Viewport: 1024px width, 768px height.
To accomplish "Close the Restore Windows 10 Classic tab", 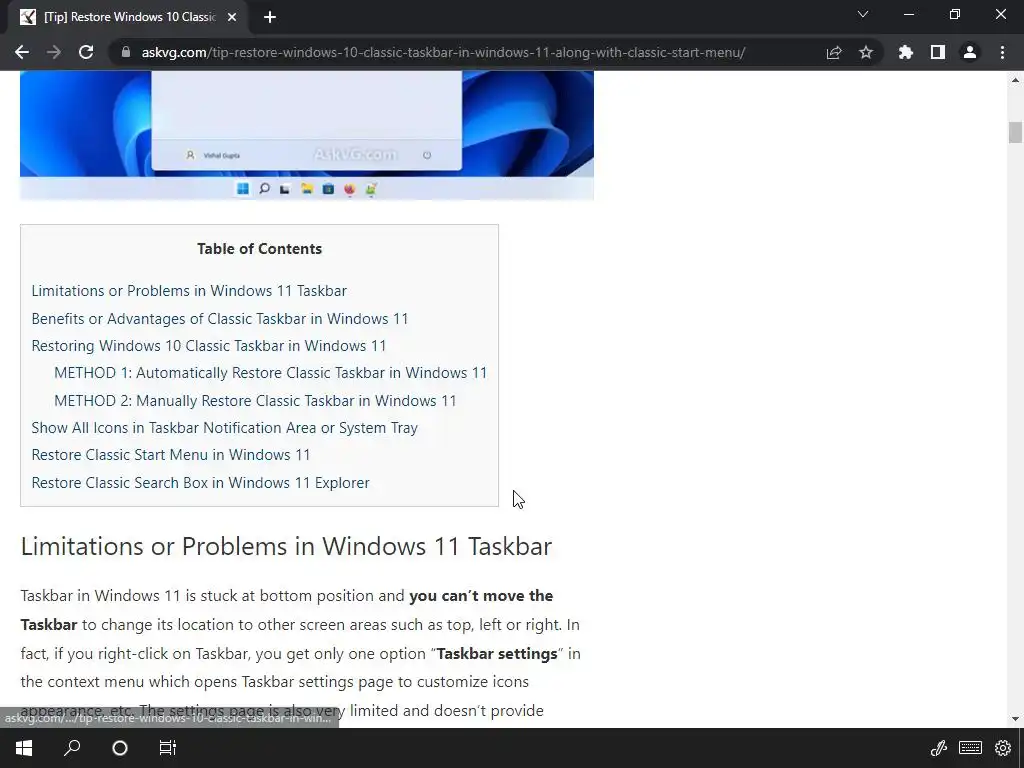I will click(232, 18).
